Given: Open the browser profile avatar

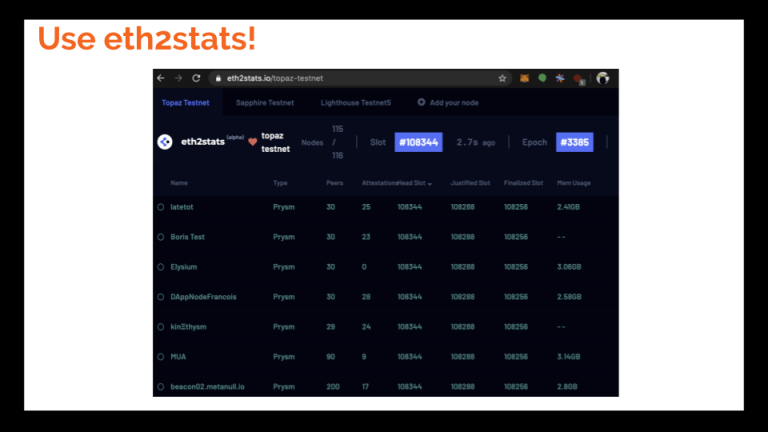Looking at the screenshot, I should 603,78.
